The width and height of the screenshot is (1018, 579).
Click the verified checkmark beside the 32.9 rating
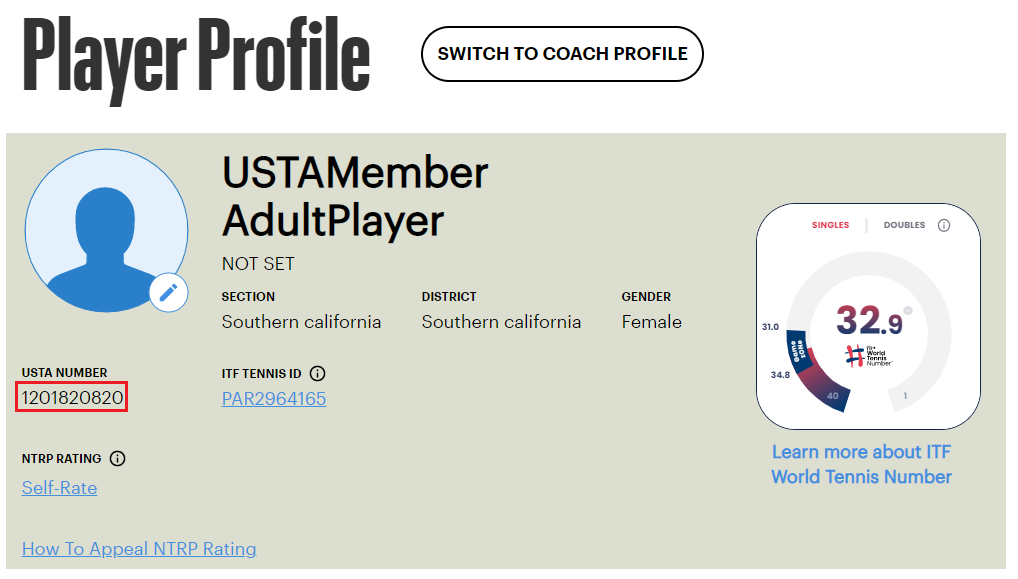[906, 310]
